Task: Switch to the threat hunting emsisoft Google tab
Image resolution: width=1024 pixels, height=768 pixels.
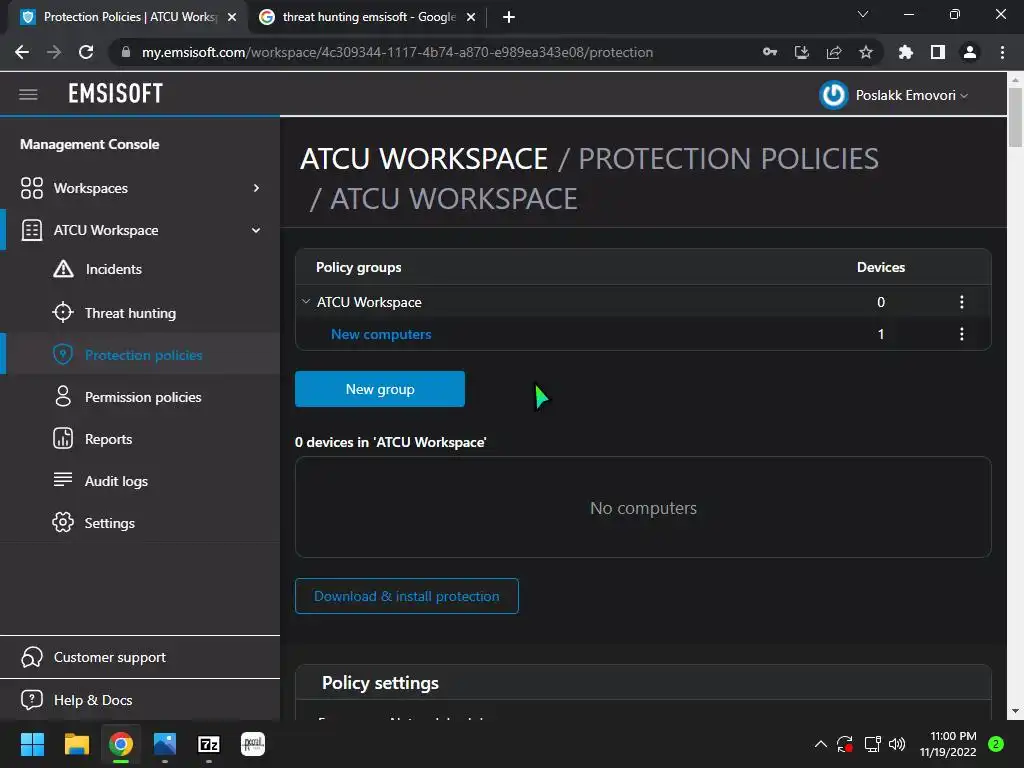Action: 369,17
